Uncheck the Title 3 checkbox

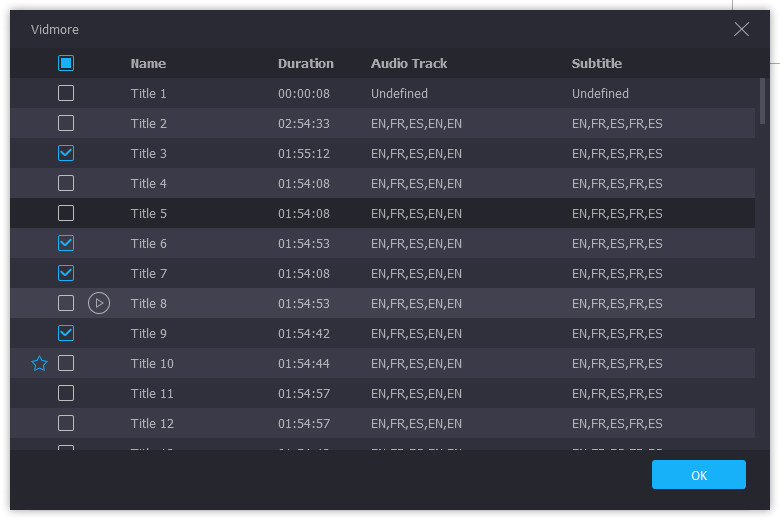[66, 153]
